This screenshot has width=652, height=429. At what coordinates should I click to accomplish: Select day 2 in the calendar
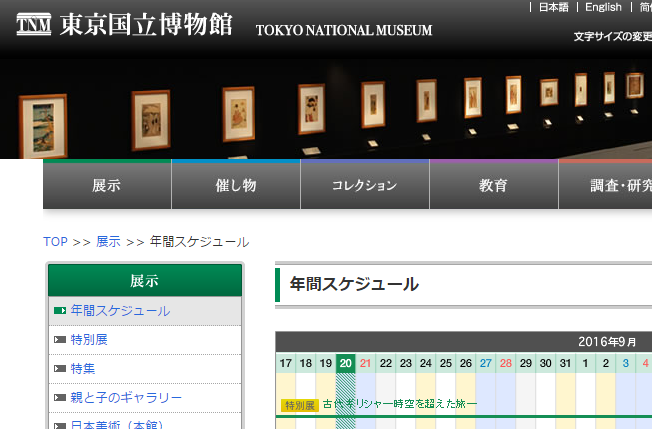[x=605, y=363]
